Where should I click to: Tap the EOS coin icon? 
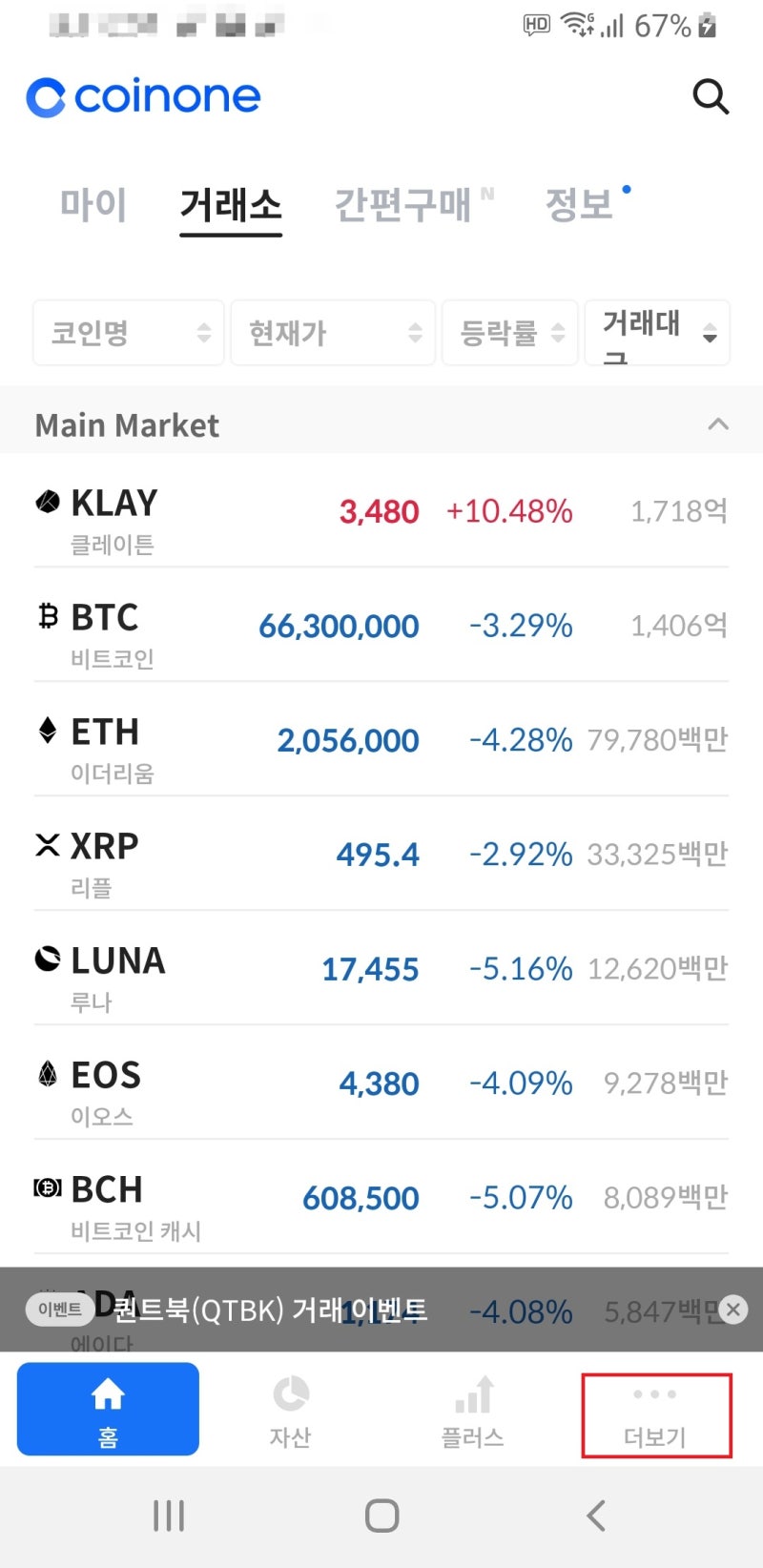(x=48, y=1074)
